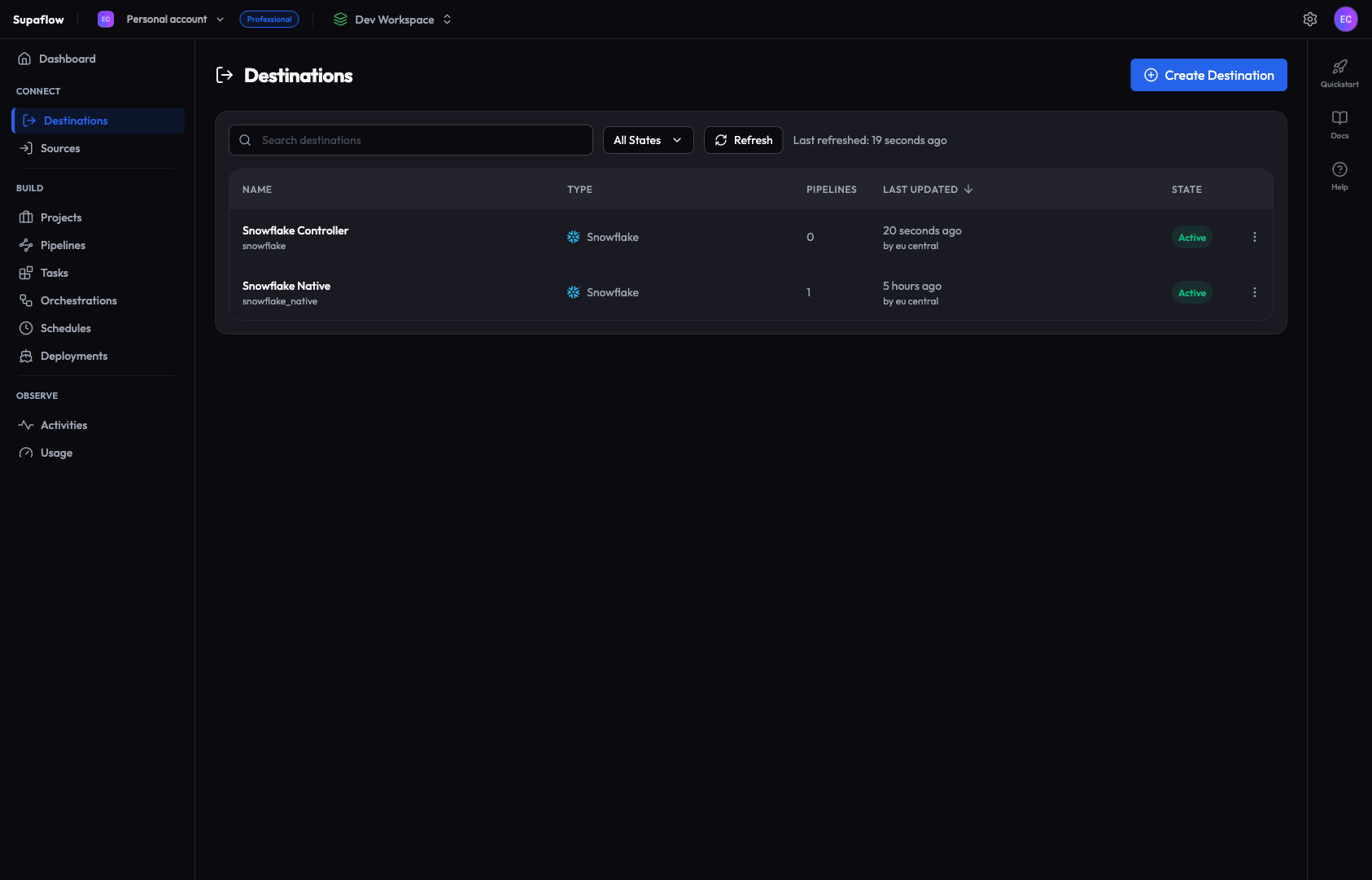Image resolution: width=1372 pixels, height=880 pixels.
Task: Expand the All States filter dropdown
Action: [648, 140]
